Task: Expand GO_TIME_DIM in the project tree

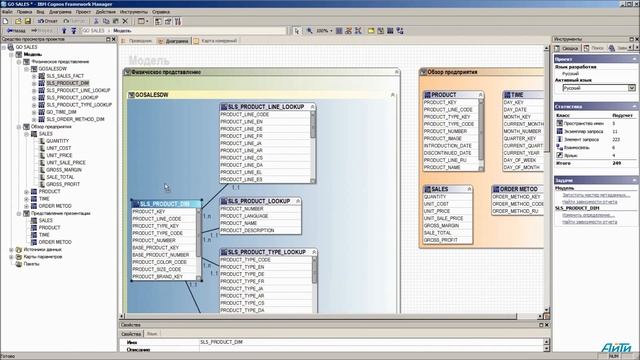Action: pyautogui.click(x=34, y=112)
